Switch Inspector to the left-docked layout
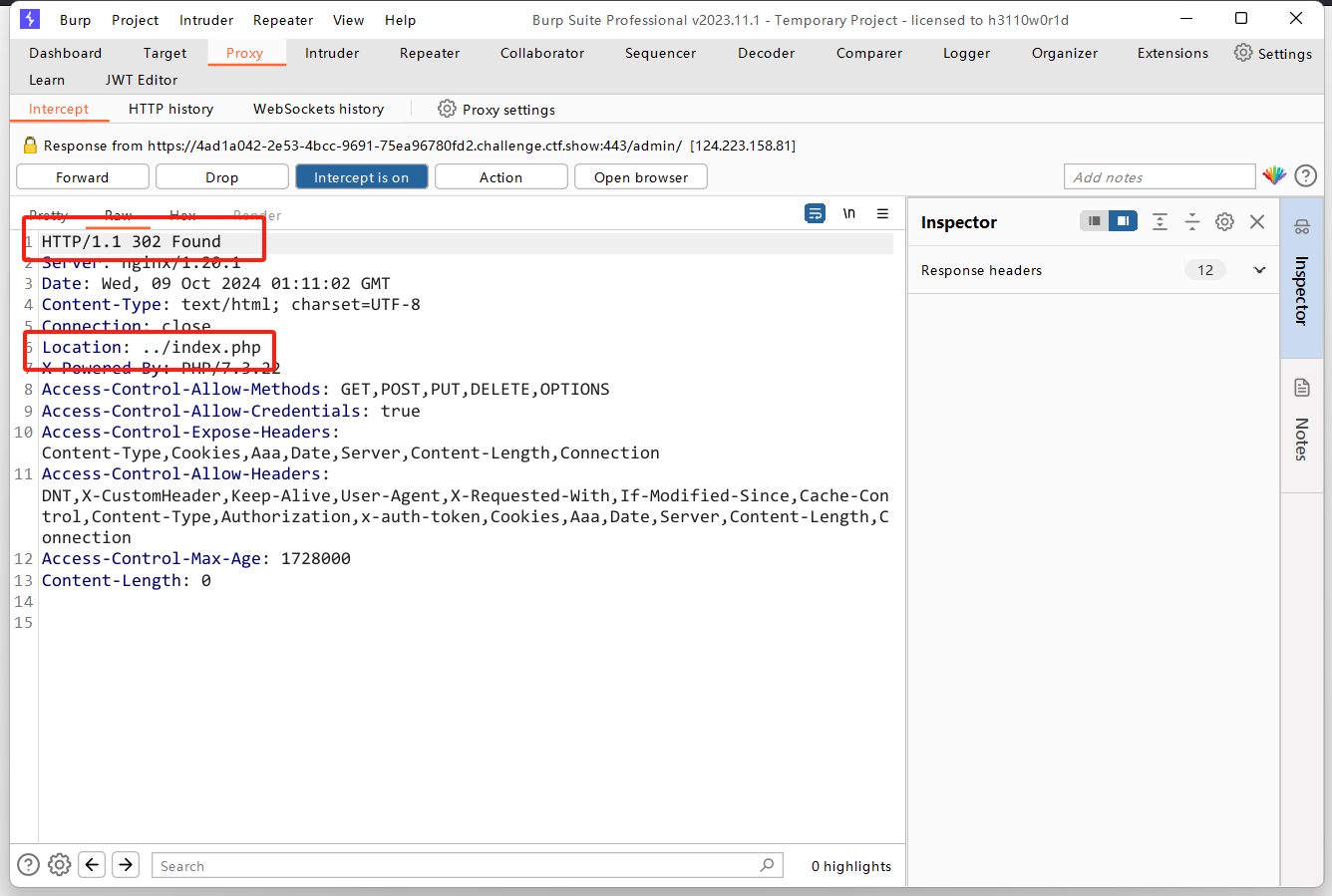The image size is (1332, 896). [x=1095, y=221]
